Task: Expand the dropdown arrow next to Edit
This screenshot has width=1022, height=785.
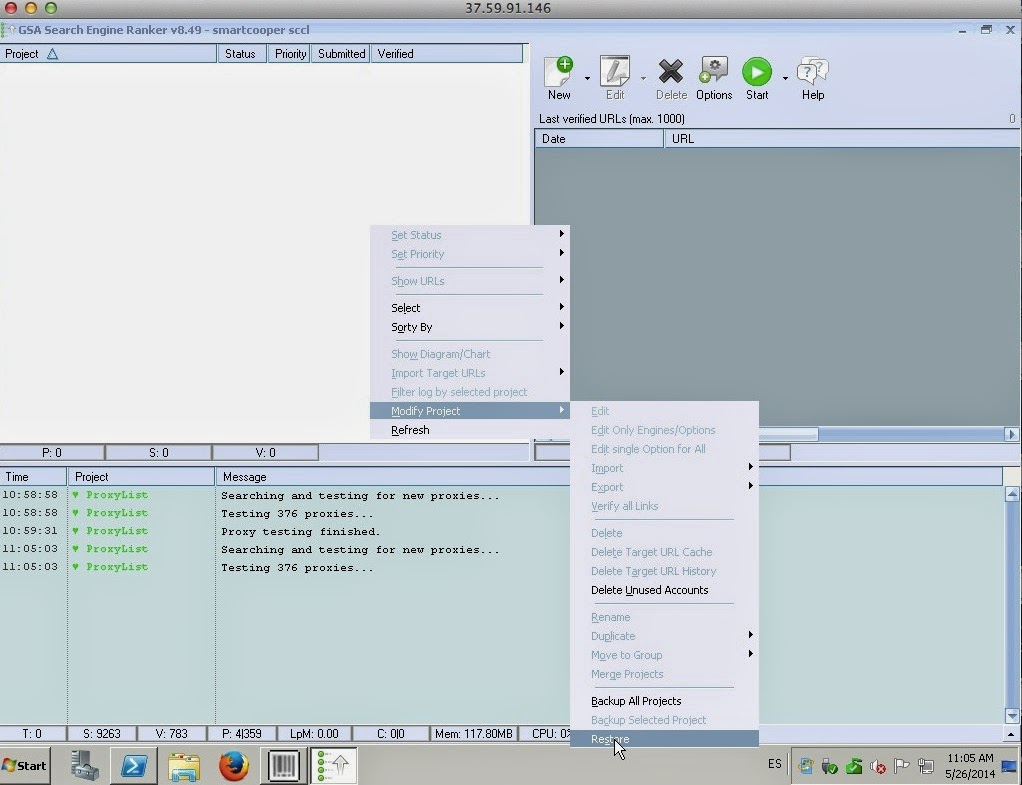Action: click(x=643, y=78)
